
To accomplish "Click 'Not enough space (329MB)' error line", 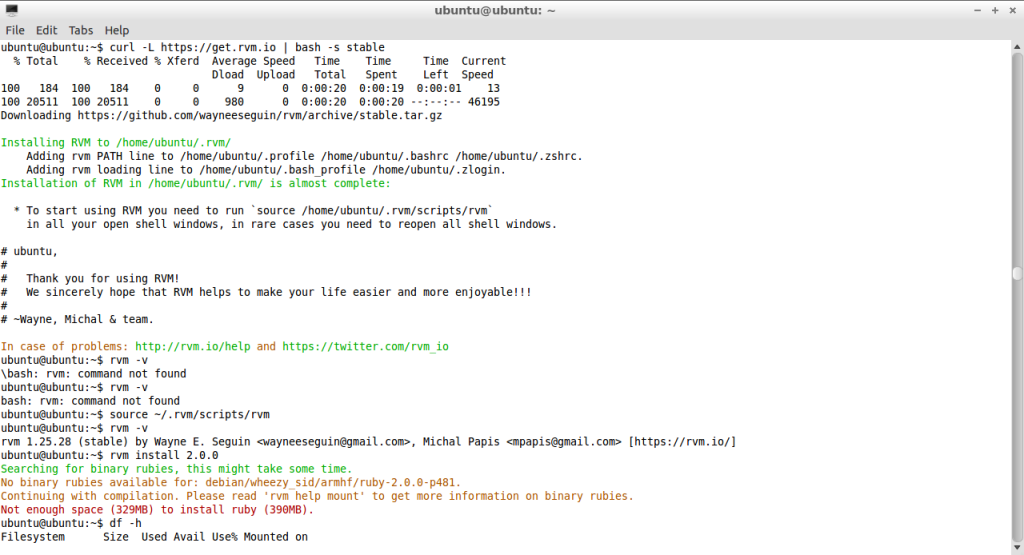I will pos(157,510).
